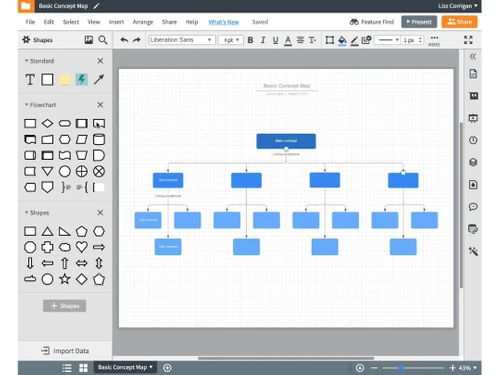Click the What's New link

coord(223,22)
